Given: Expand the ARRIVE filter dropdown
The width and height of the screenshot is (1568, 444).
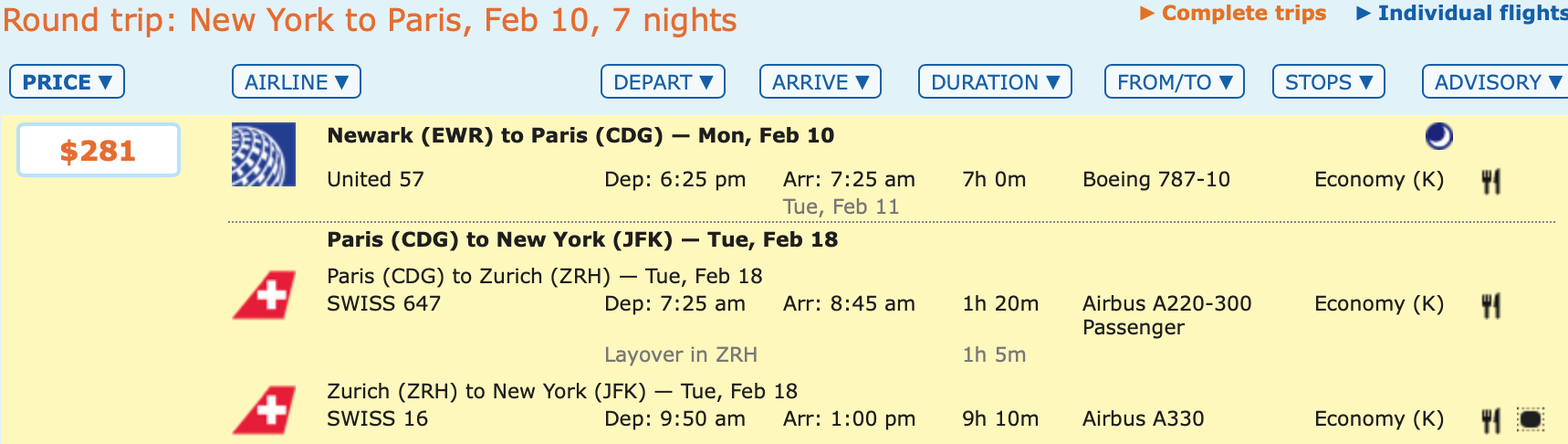Looking at the screenshot, I should point(820,82).
